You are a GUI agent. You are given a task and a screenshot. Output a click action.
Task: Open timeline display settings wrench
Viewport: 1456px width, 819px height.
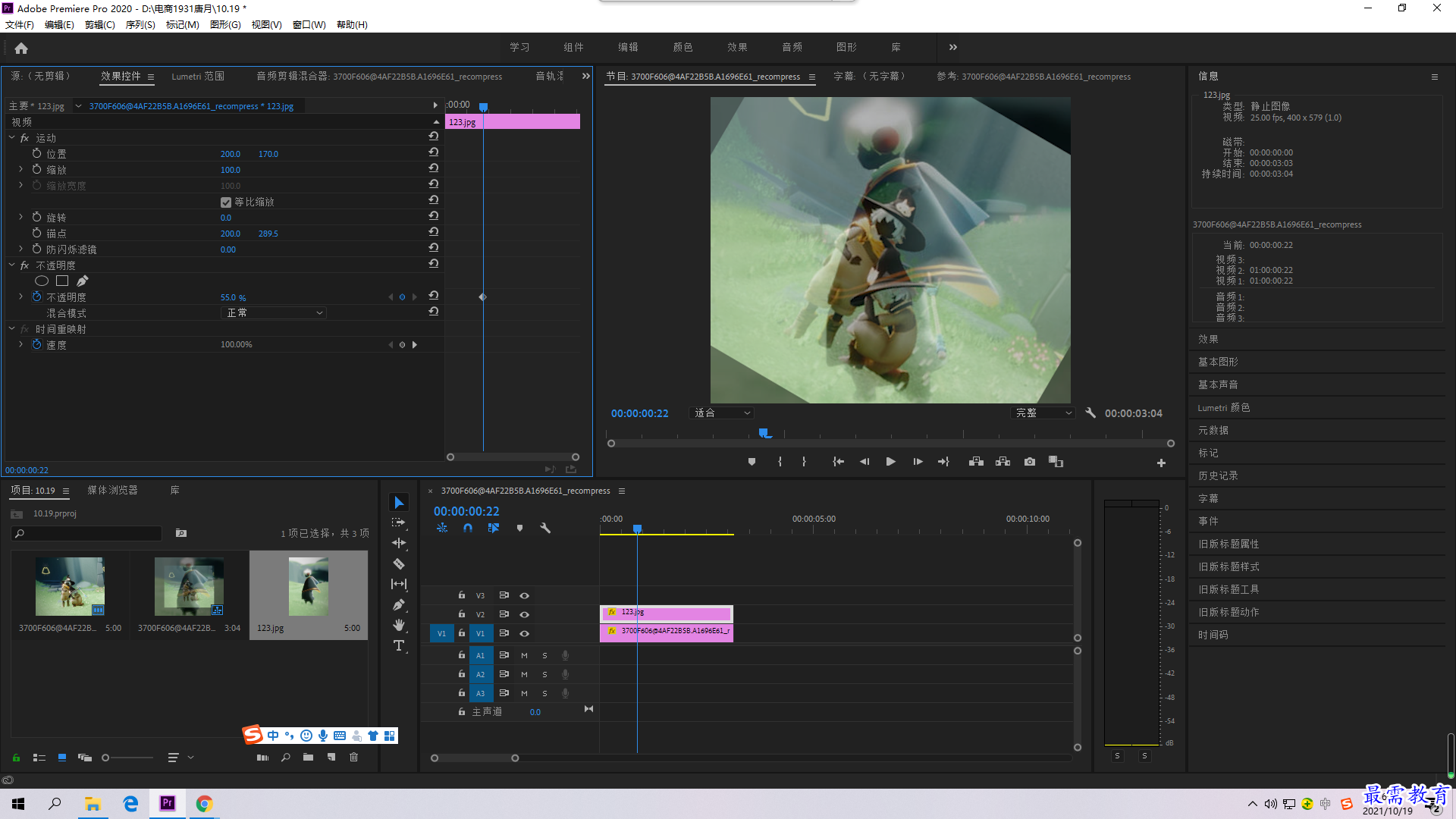coord(545,528)
